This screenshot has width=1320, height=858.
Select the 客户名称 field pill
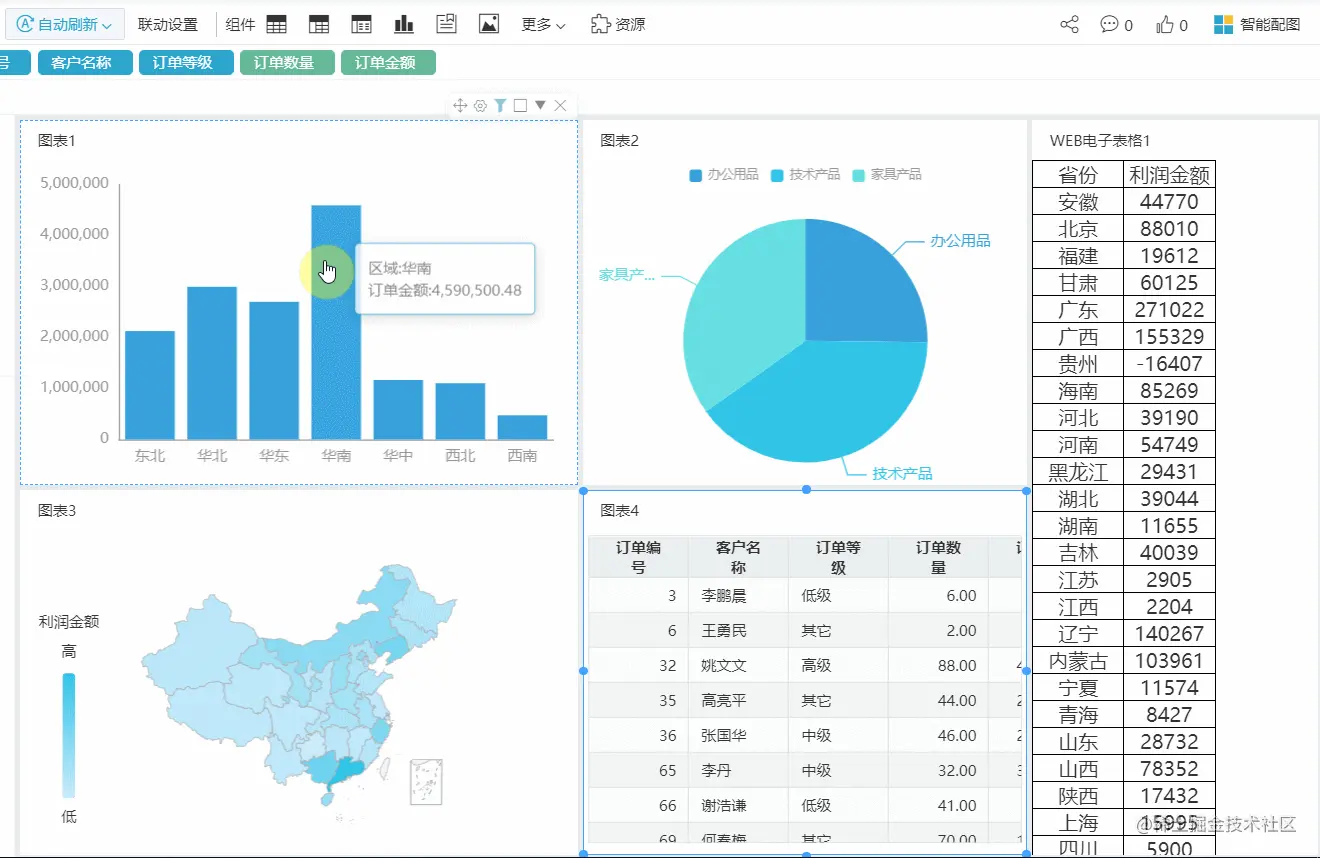click(x=85, y=63)
